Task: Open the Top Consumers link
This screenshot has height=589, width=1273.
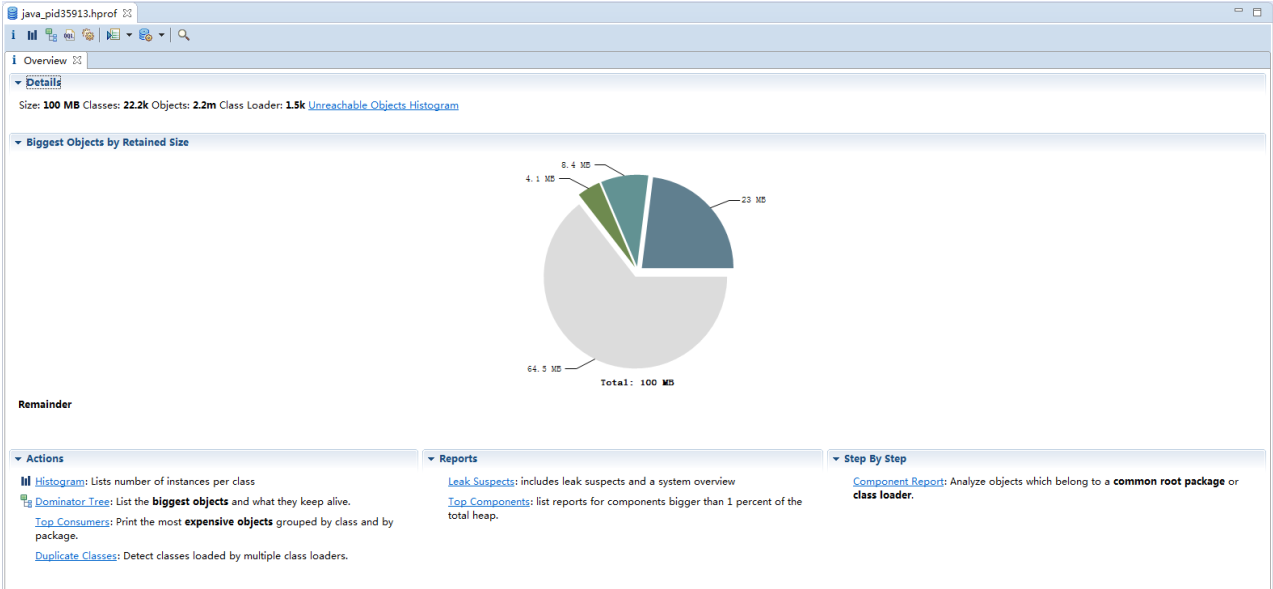Action: 72,521
